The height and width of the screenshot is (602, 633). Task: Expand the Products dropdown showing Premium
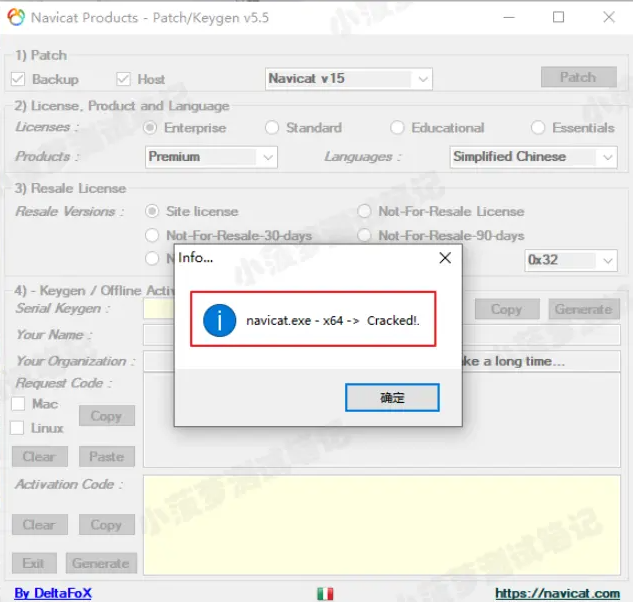click(267, 157)
